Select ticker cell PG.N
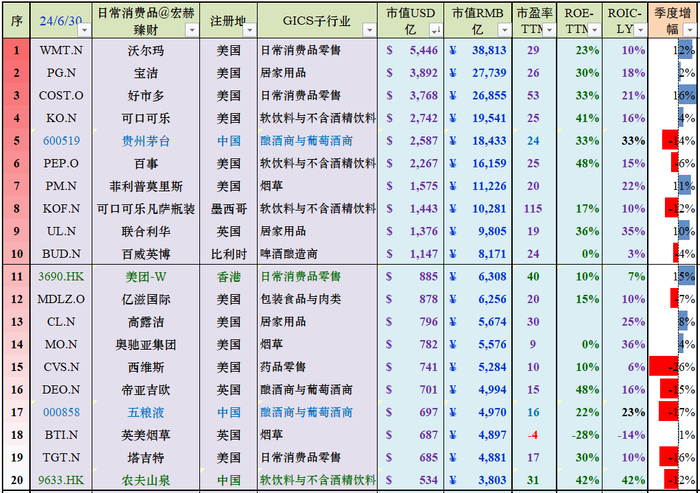The image size is (700, 493). click(x=61, y=73)
